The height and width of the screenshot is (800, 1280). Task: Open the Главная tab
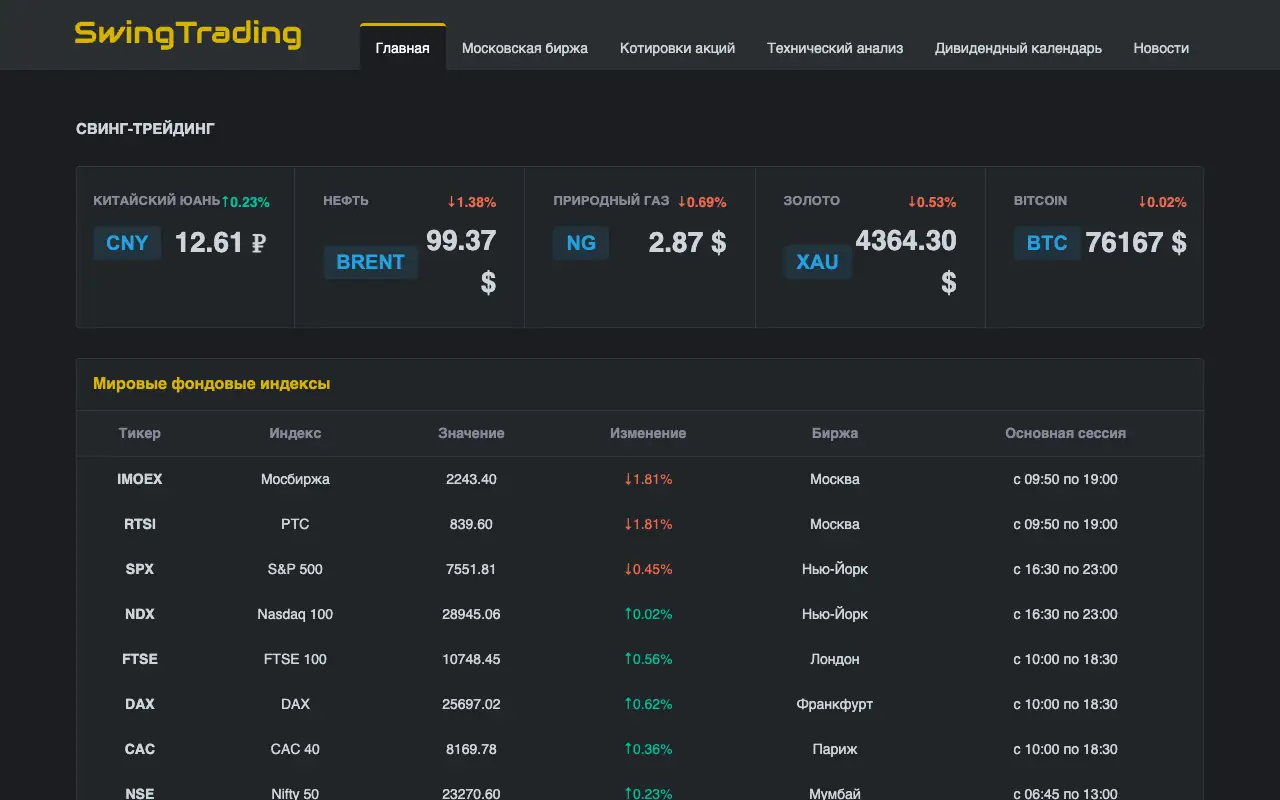[403, 47]
